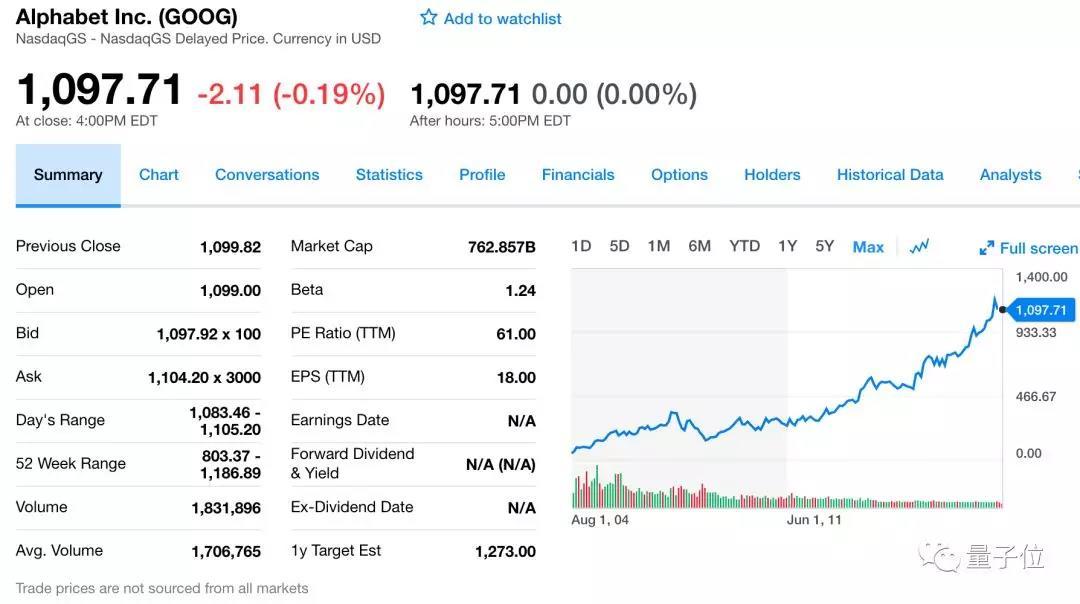Go to the Conversations tab
Viewport: 1080px width, 604px height.
click(x=267, y=175)
